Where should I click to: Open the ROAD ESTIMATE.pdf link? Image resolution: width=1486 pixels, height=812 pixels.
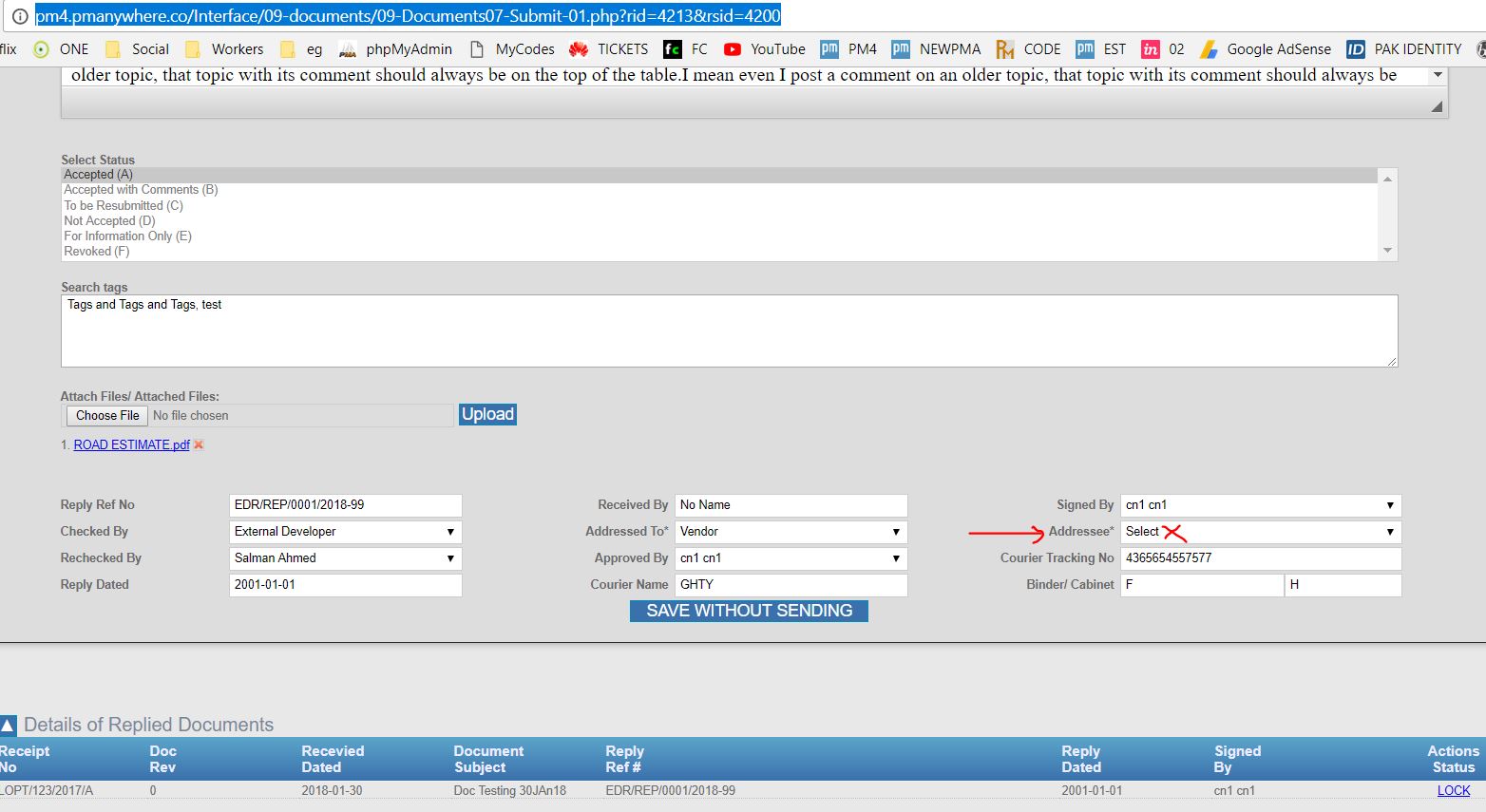131,444
